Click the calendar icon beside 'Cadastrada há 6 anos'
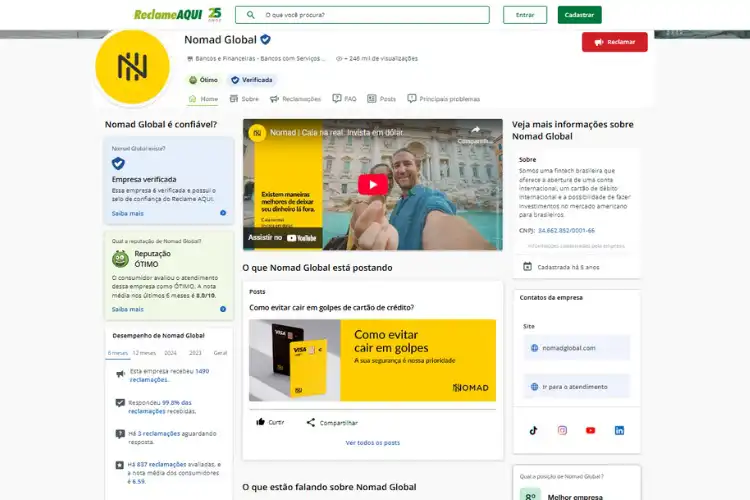The height and width of the screenshot is (500, 750). pos(527,267)
